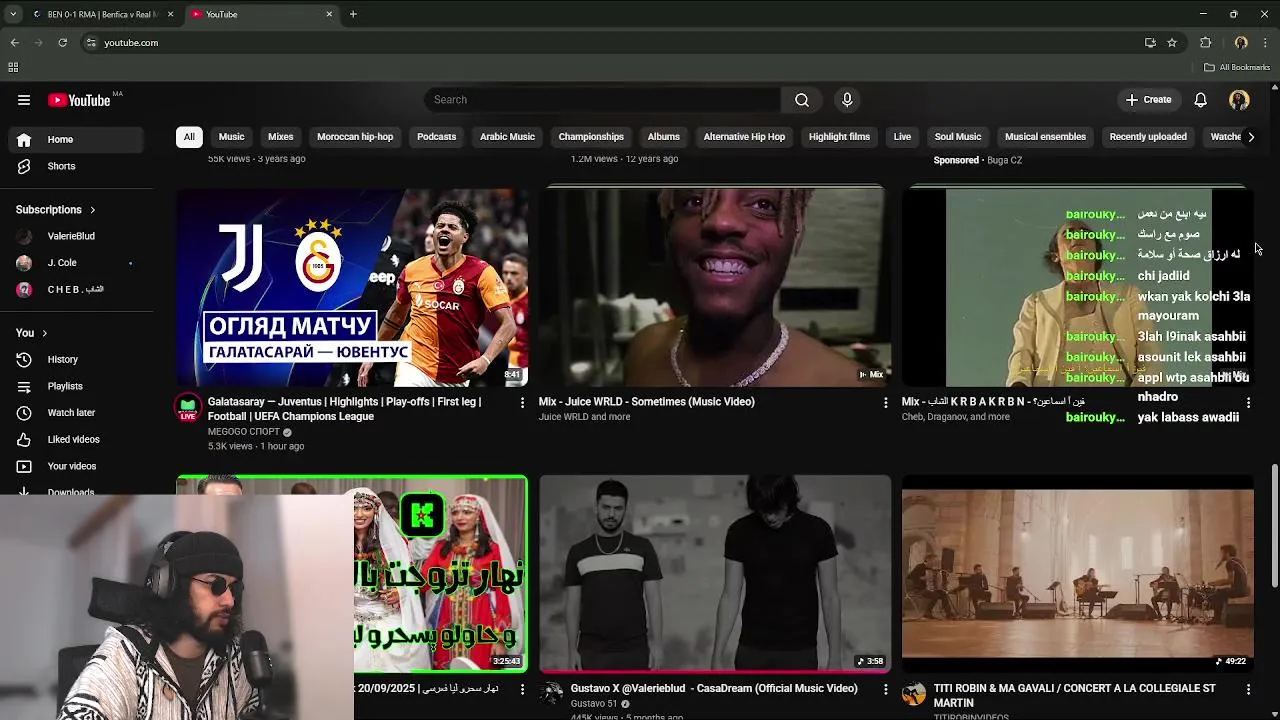The width and height of the screenshot is (1280, 720).
Task: Click the search magnifier button
Action: [x=802, y=100]
